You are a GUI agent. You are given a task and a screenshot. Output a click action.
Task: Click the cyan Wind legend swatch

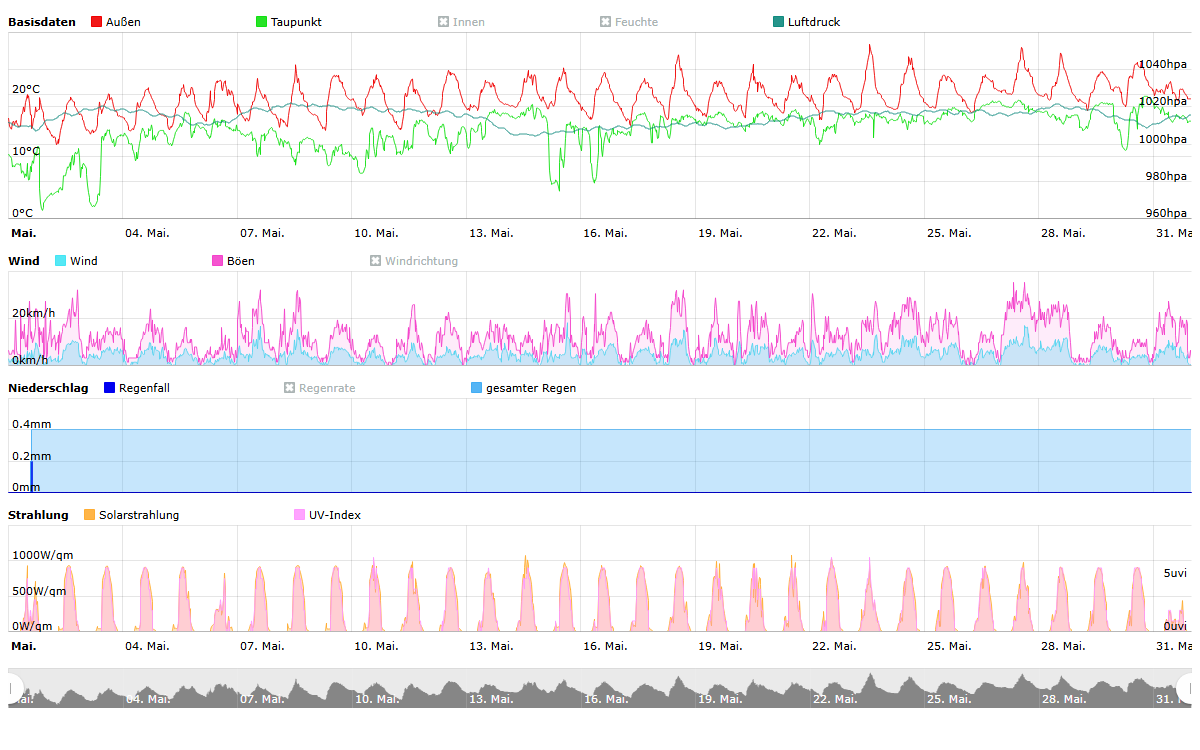pyautogui.click(x=61, y=261)
